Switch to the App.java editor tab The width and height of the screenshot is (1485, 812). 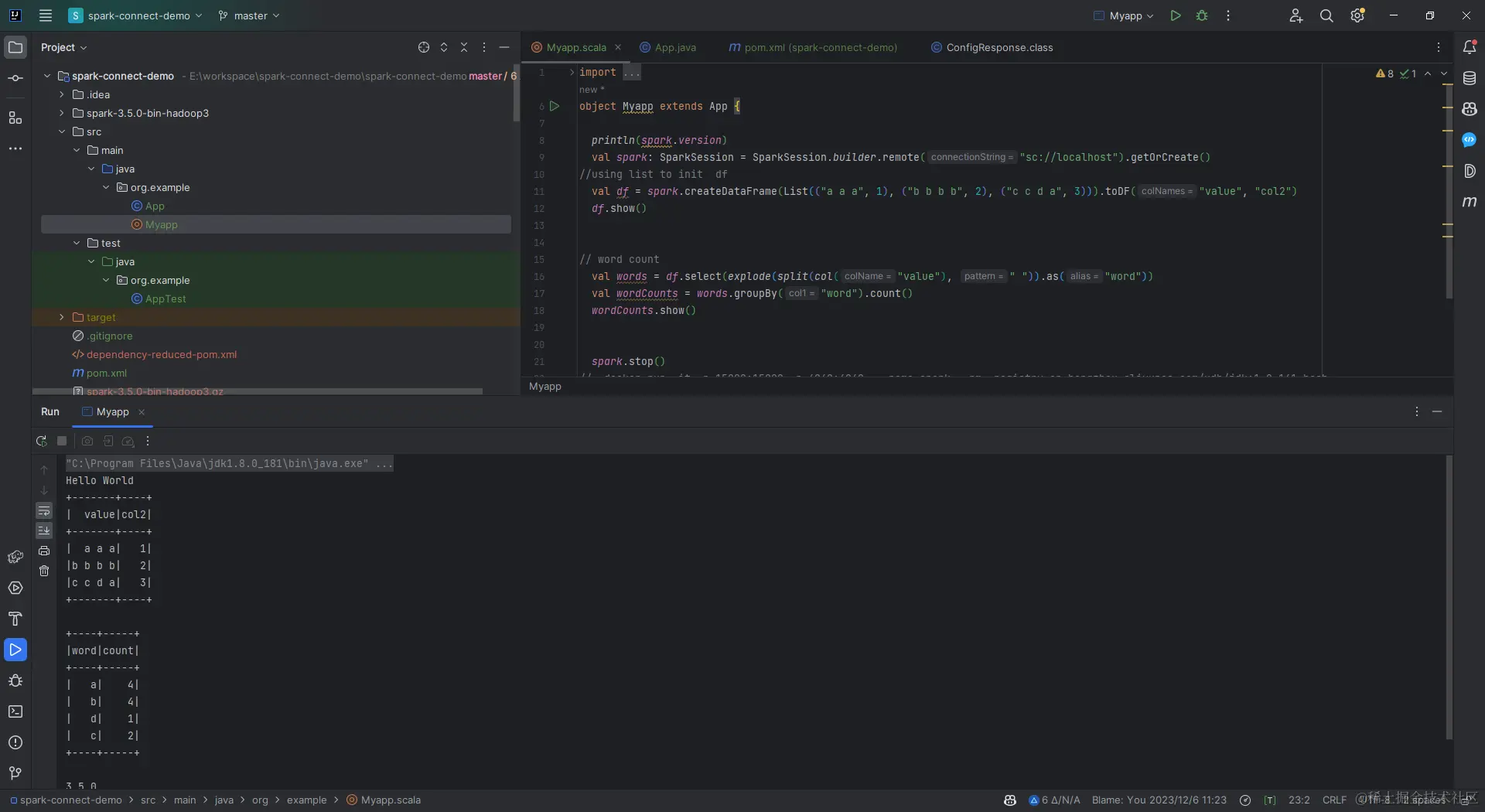coord(675,47)
